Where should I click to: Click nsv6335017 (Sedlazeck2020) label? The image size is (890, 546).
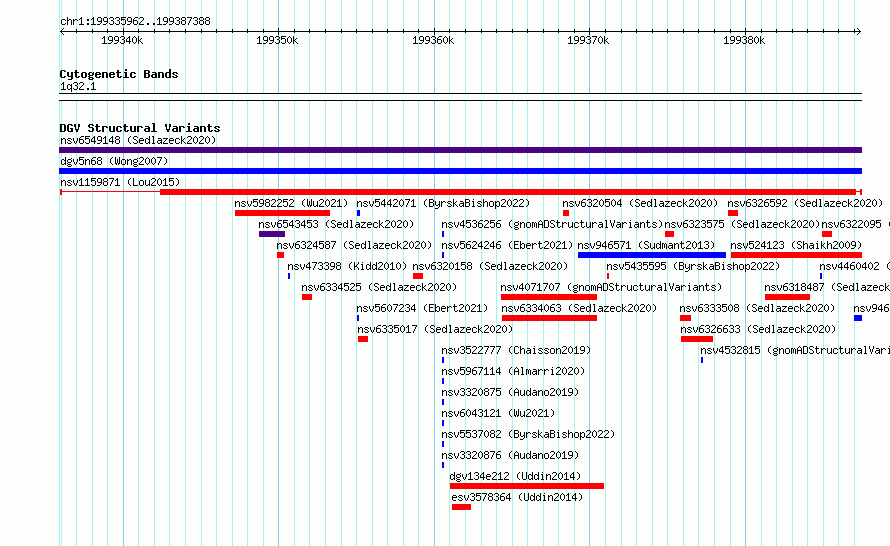pyautogui.click(x=435, y=329)
